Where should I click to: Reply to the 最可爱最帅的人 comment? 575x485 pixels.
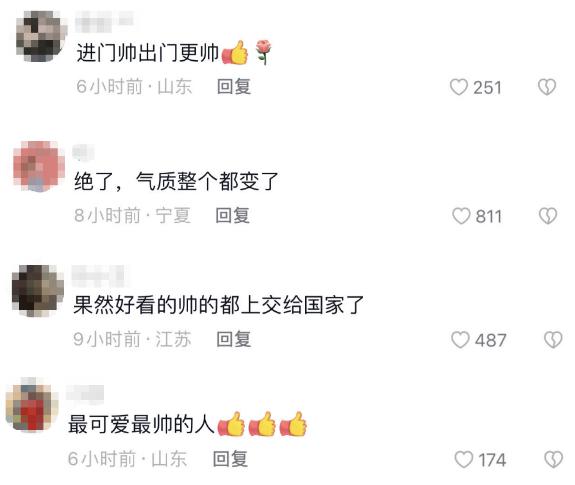pyautogui.click(x=230, y=459)
